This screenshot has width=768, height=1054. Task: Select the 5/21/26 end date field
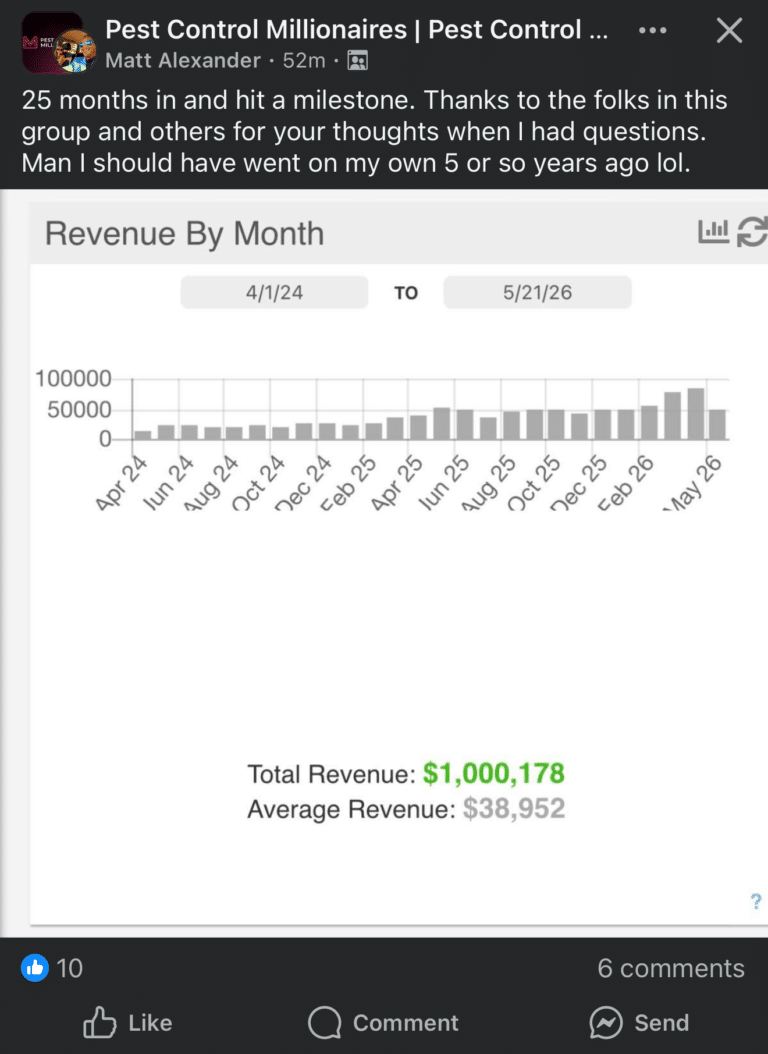(538, 292)
